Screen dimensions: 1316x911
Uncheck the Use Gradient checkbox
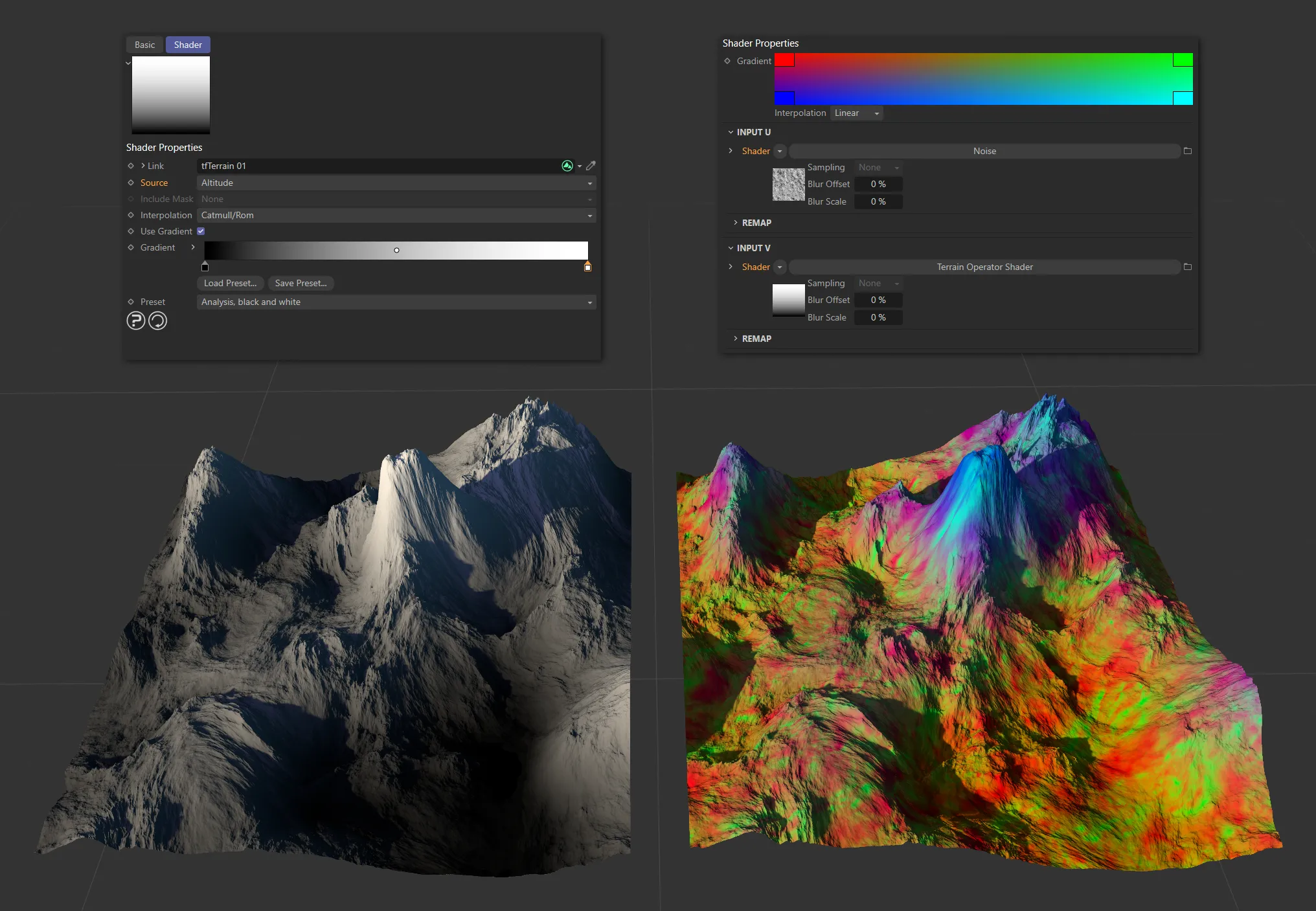tap(201, 231)
